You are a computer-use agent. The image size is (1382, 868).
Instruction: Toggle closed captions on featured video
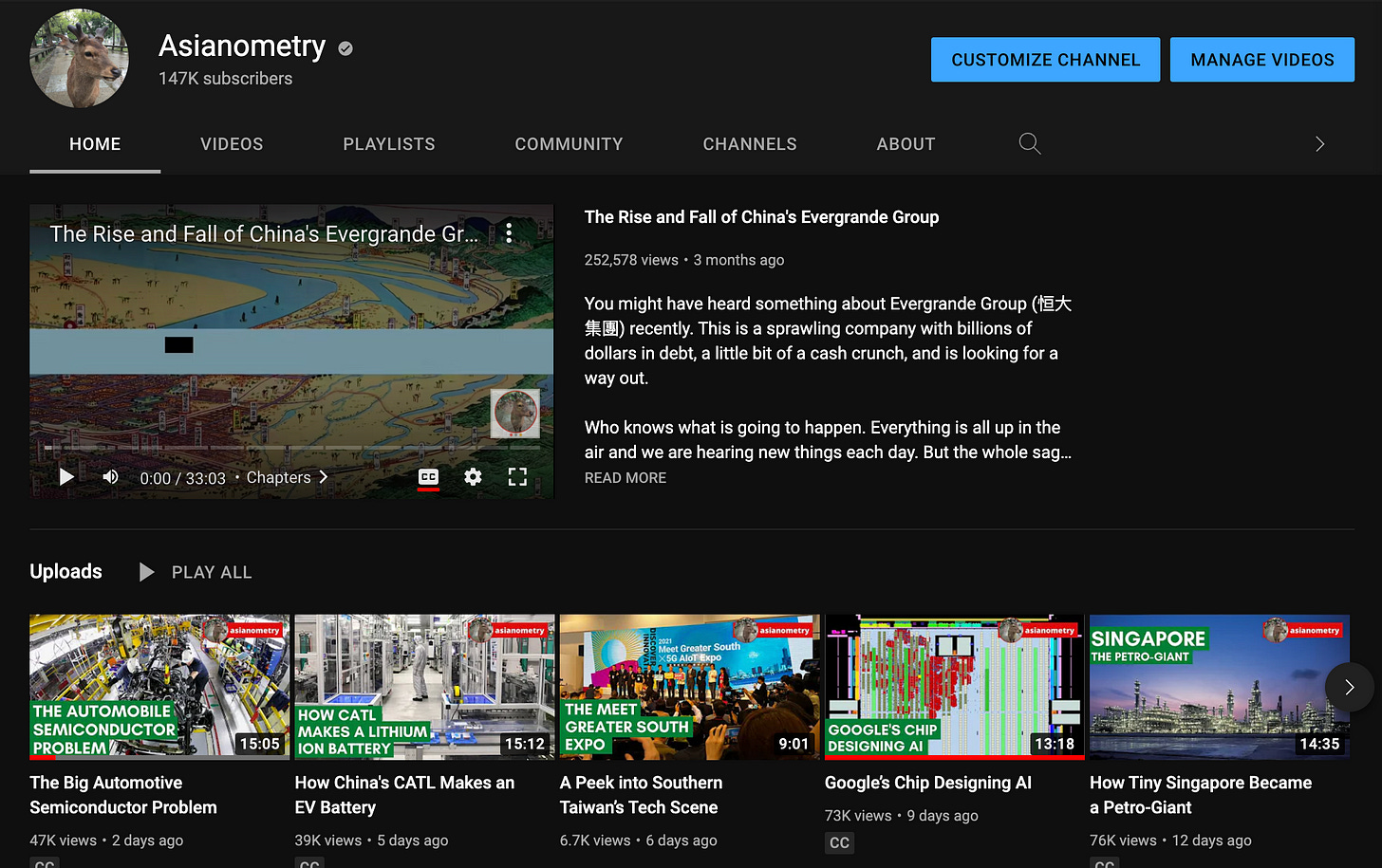point(429,477)
